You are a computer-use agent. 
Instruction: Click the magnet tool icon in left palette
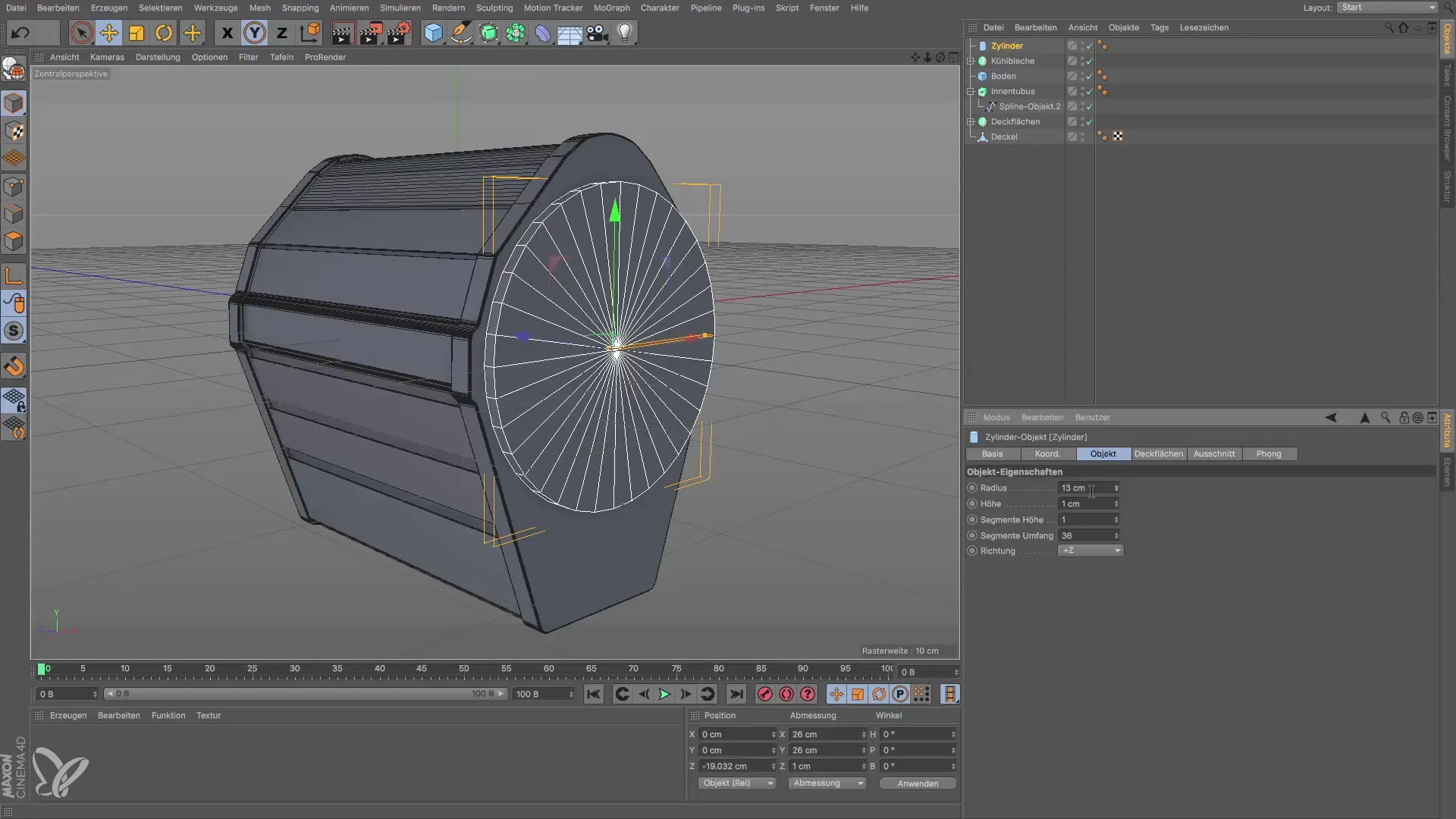click(x=14, y=366)
